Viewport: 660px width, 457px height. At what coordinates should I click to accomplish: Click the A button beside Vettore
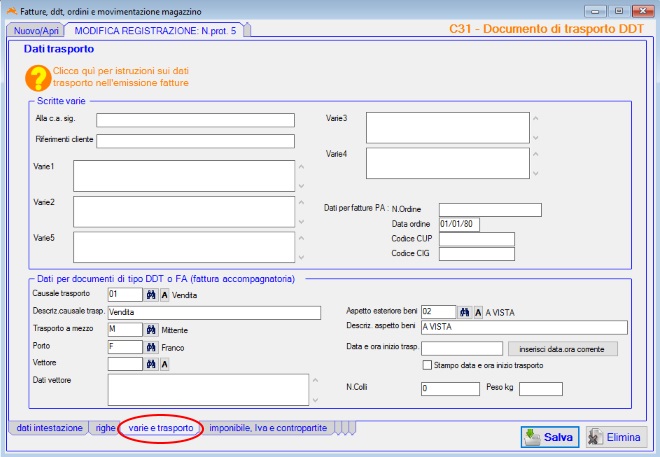(165, 364)
